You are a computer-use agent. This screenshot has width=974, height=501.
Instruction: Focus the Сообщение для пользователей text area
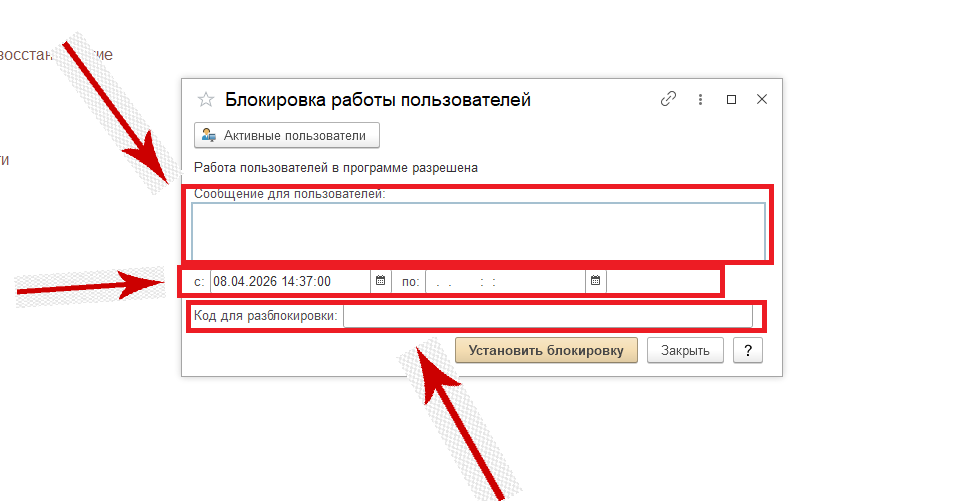(478, 231)
